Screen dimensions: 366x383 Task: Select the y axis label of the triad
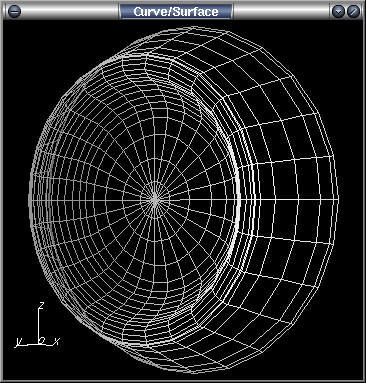tap(19, 342)
